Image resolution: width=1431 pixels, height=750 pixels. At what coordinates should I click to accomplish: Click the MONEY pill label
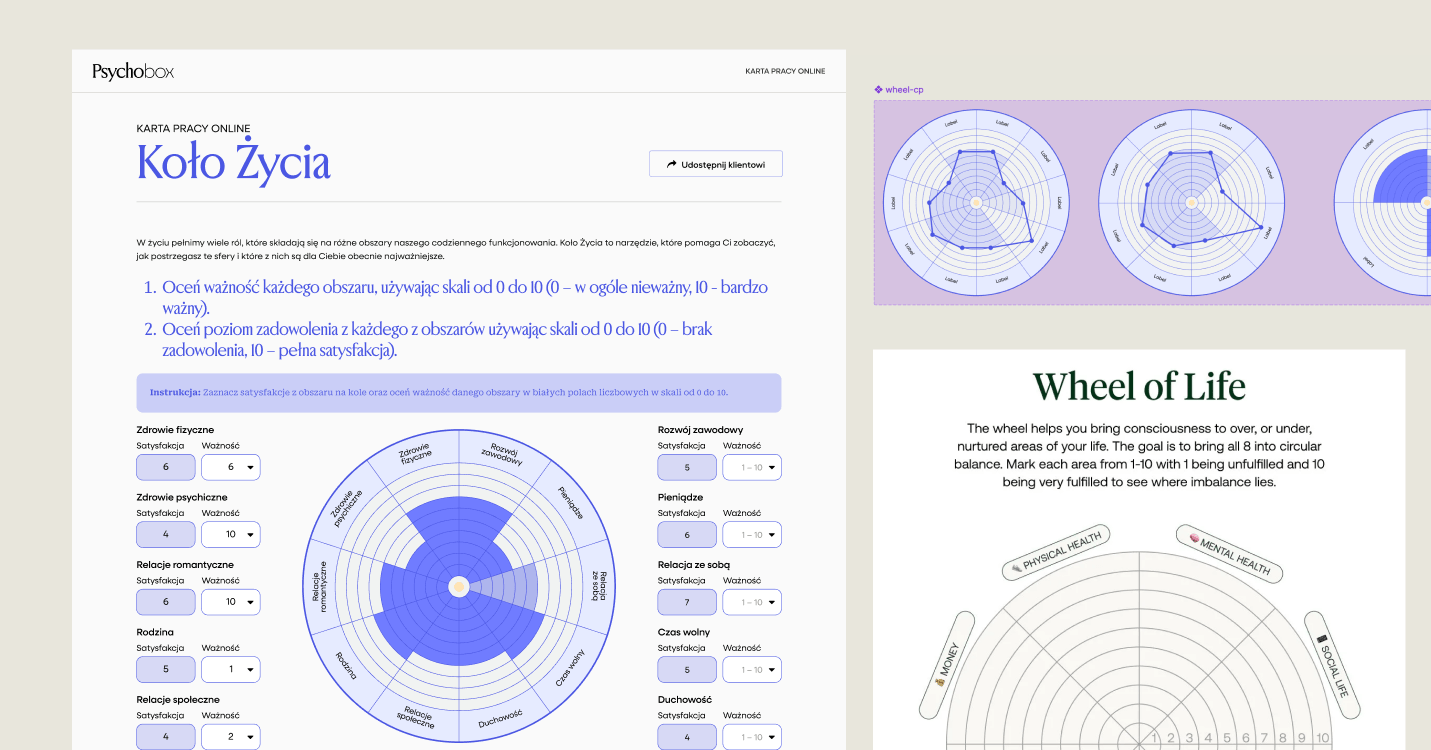click(946, 665)
